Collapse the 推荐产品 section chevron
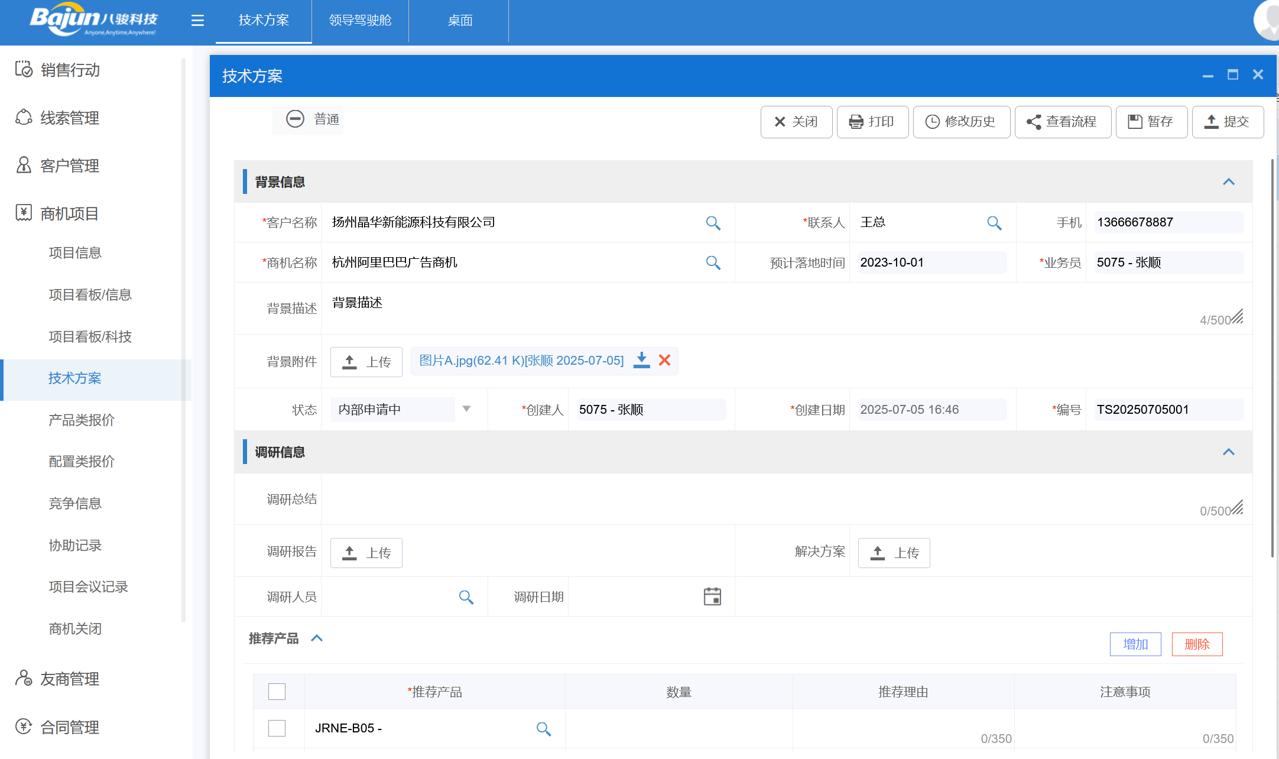Image resolution: width=1279 pixels, height=759 pixels. point(316,638)
